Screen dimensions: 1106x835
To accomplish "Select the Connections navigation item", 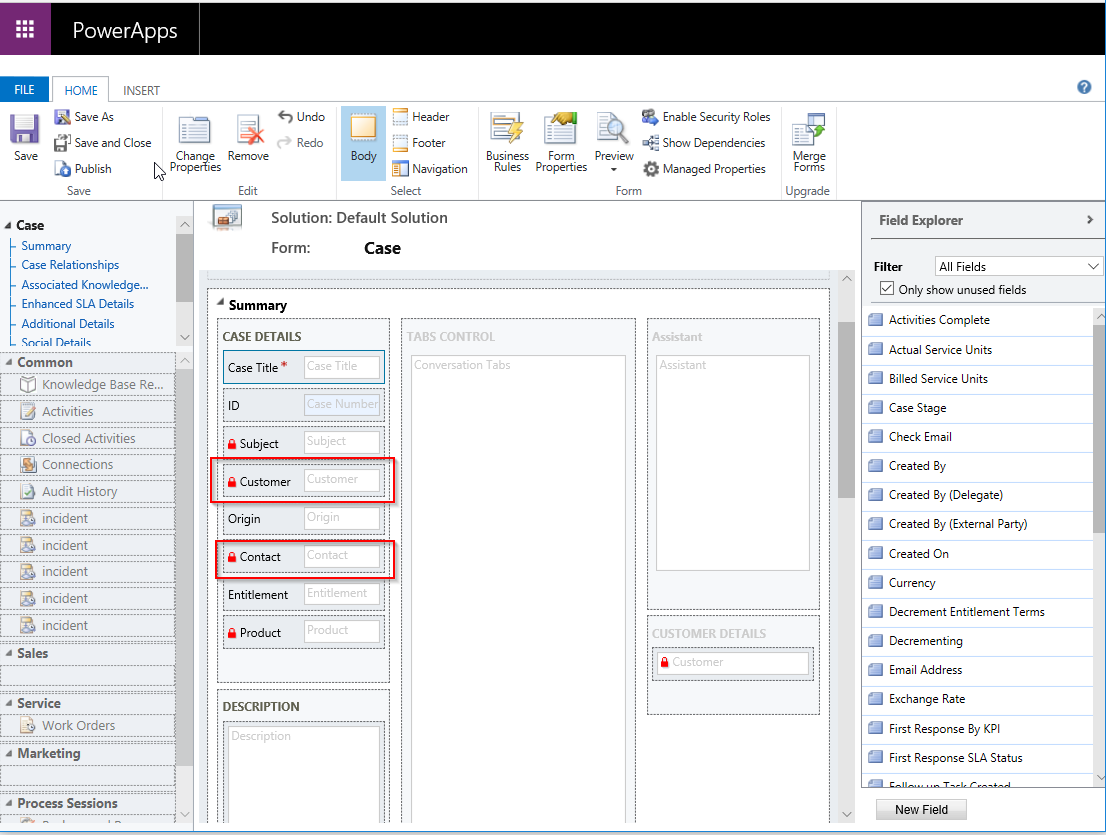I will click(x=88, y=465).
